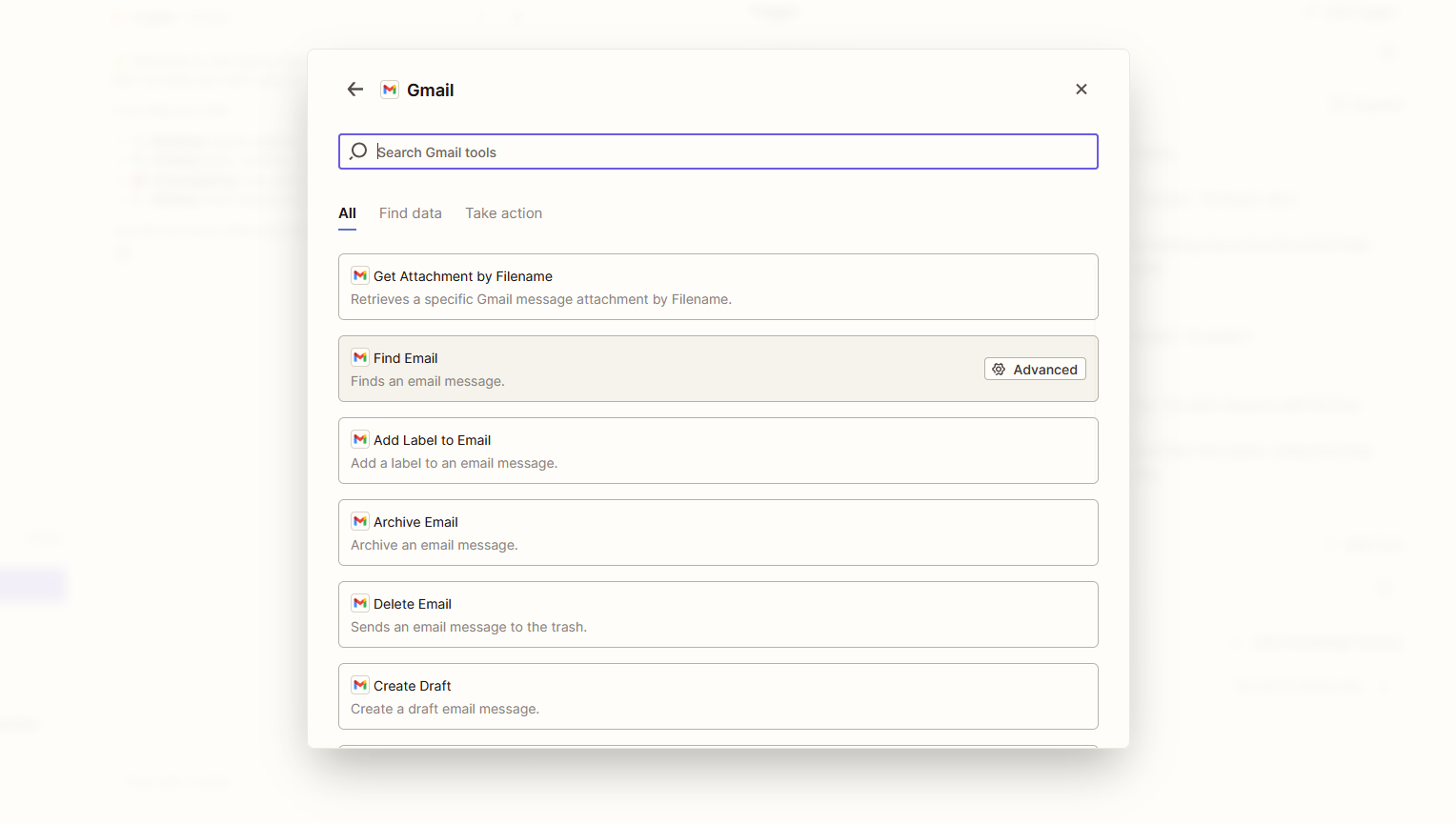Click the gear icon inside the Advanced button

[999, 369]
